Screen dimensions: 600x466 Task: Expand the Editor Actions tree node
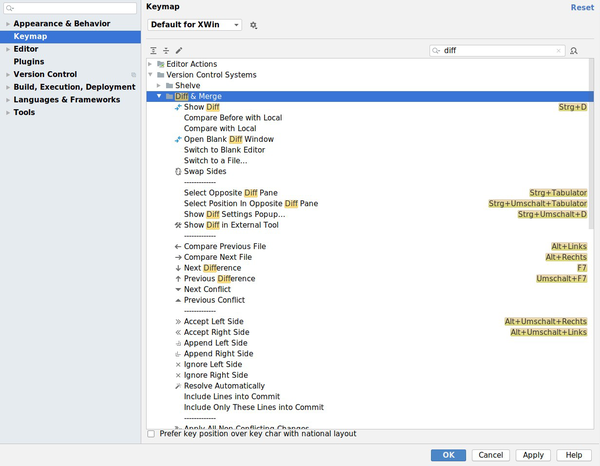point(150,64)
